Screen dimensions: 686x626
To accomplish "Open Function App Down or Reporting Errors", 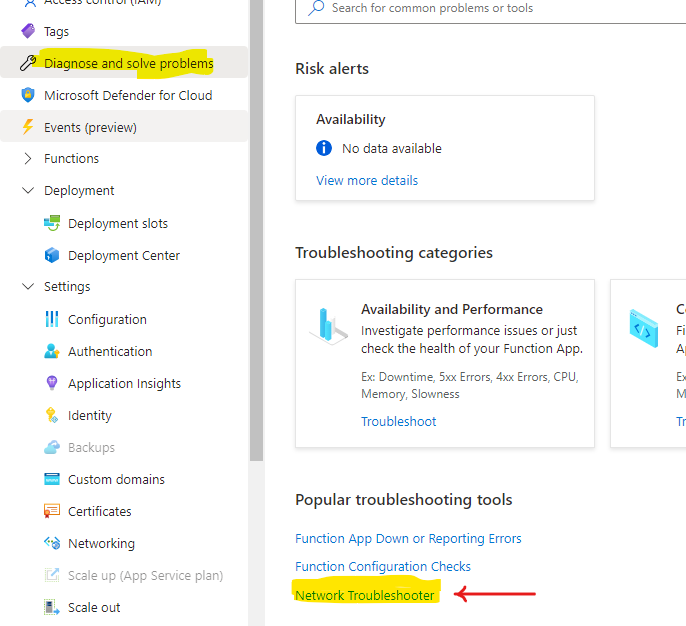I will (x=408, y=538).
